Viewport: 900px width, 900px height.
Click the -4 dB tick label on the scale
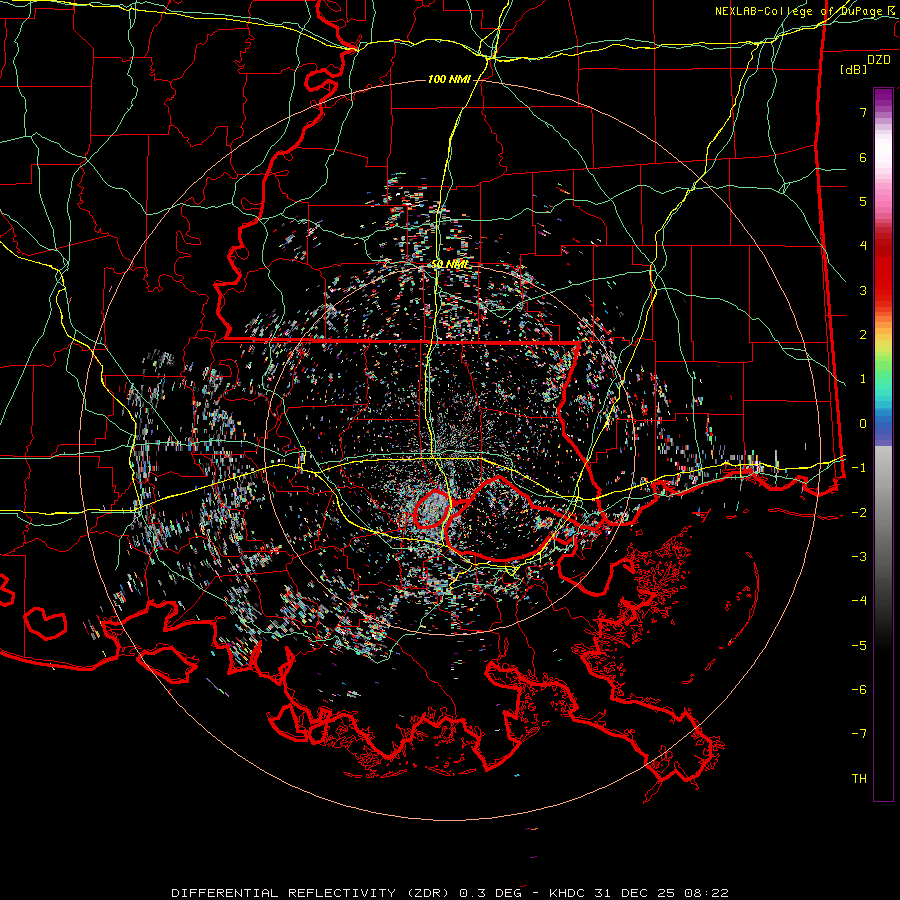(x=859, y=601)
